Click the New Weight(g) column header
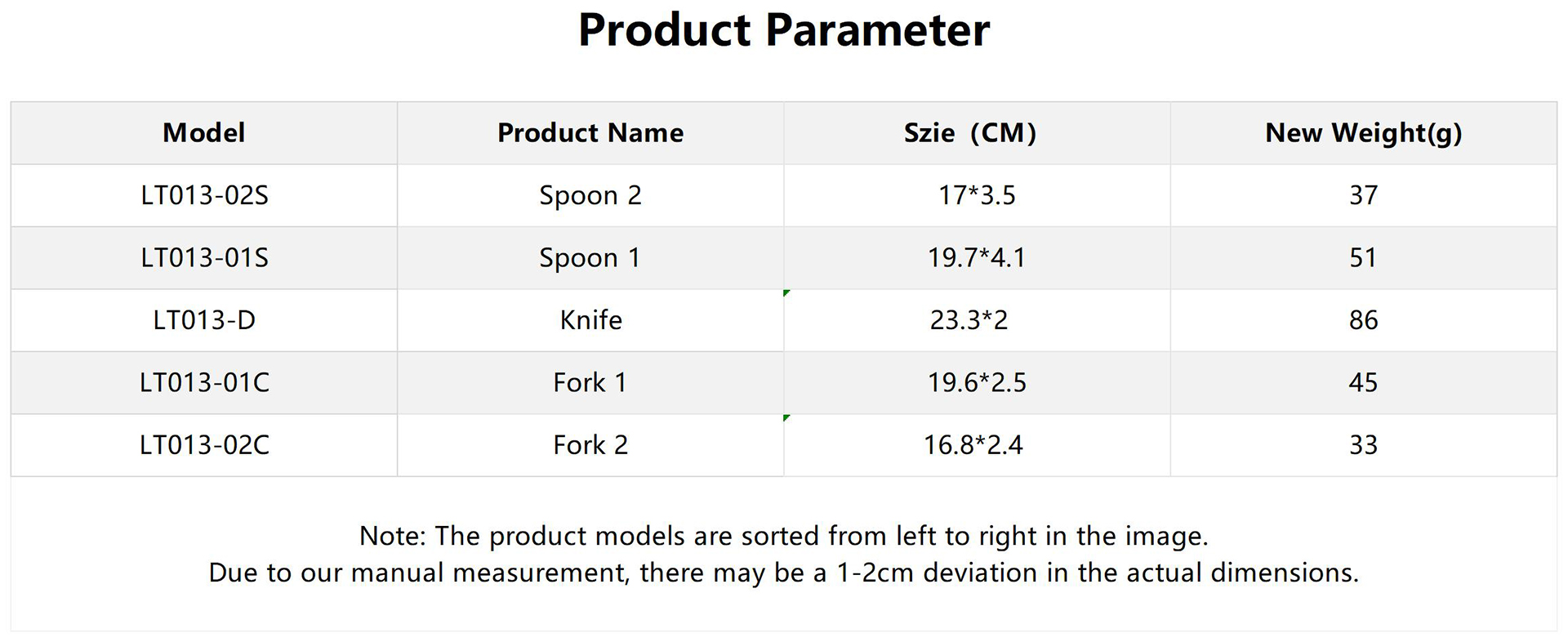1568x642 pixels. 1363,133
